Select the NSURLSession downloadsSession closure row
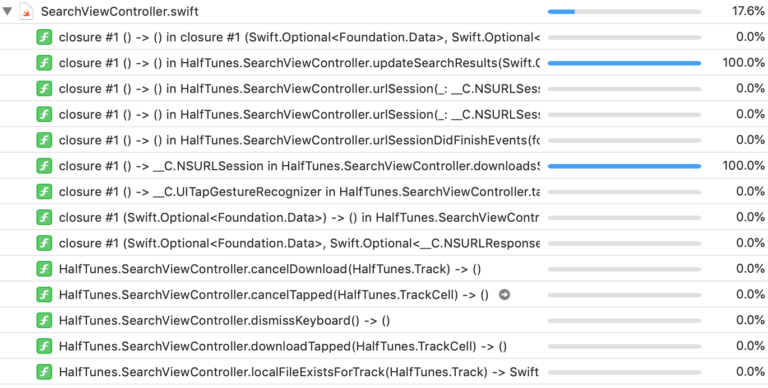The image size is (768, 388). pos(384,166)
